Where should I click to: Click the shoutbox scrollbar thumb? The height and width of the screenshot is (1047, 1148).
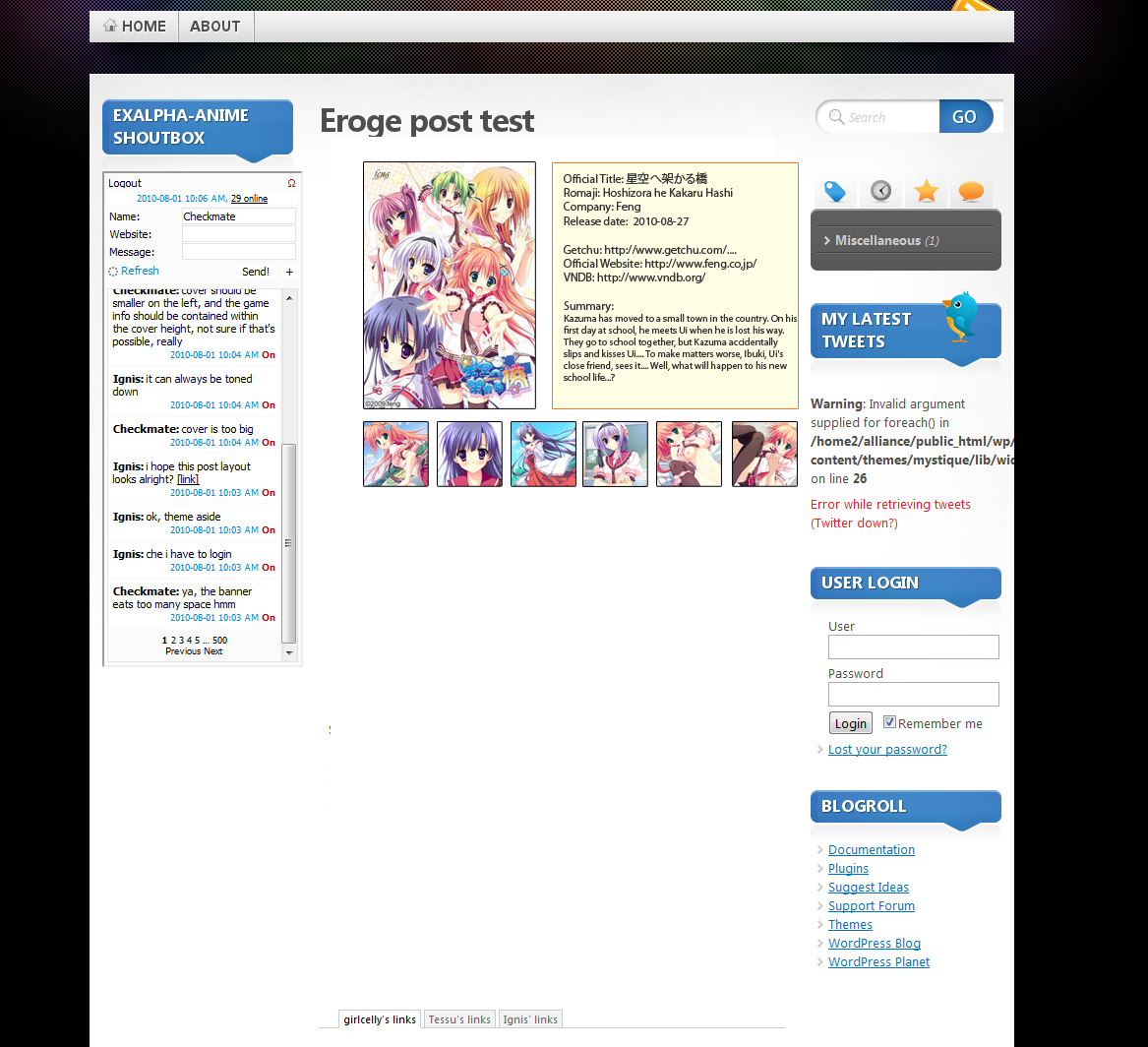pyautogui.click(x=288, y=542)
